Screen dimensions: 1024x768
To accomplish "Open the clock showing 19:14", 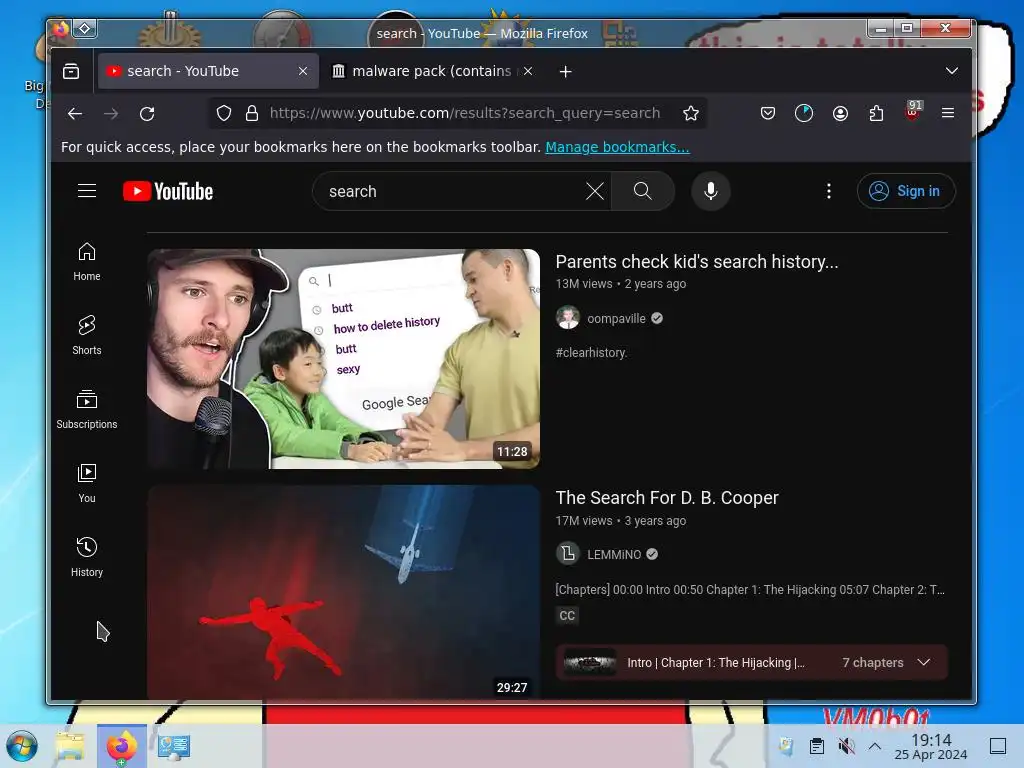I will click(931, 746).
